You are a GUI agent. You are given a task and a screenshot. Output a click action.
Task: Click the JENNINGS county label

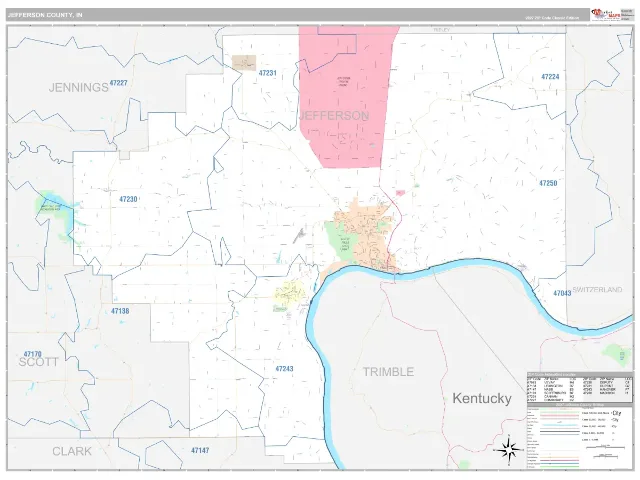pyautogui.click(x=79, y=87)
